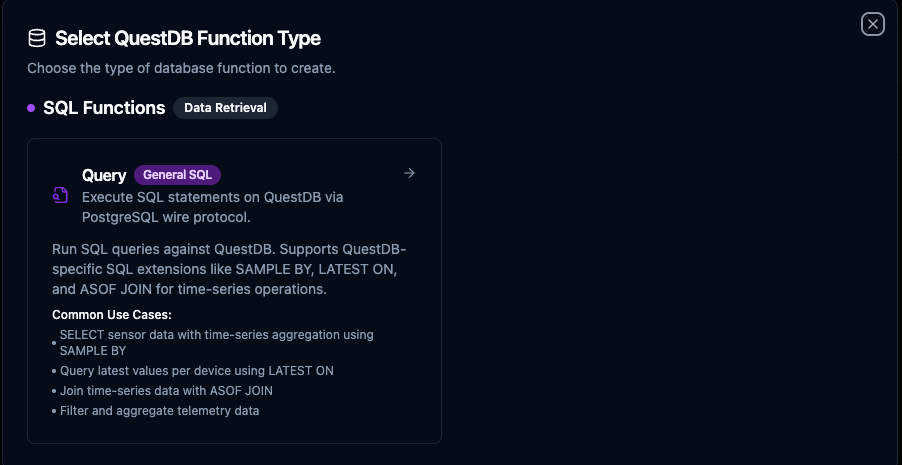Click the 'ASOF JOIN for time-series operations' line
This screenshot has height=465, width=902.
189,289
